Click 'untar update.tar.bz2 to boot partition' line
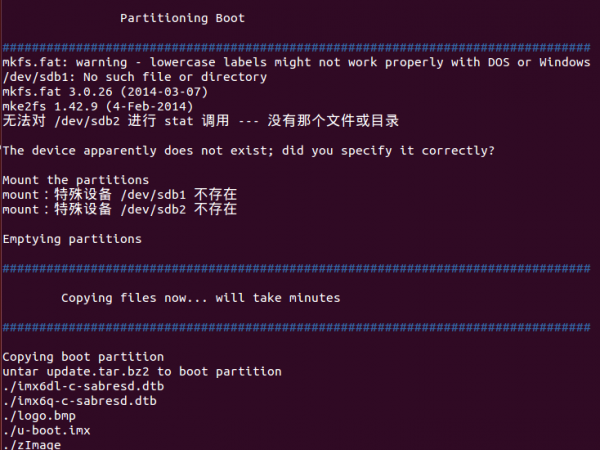Screen dimensions: 600x450 (142, 371)
